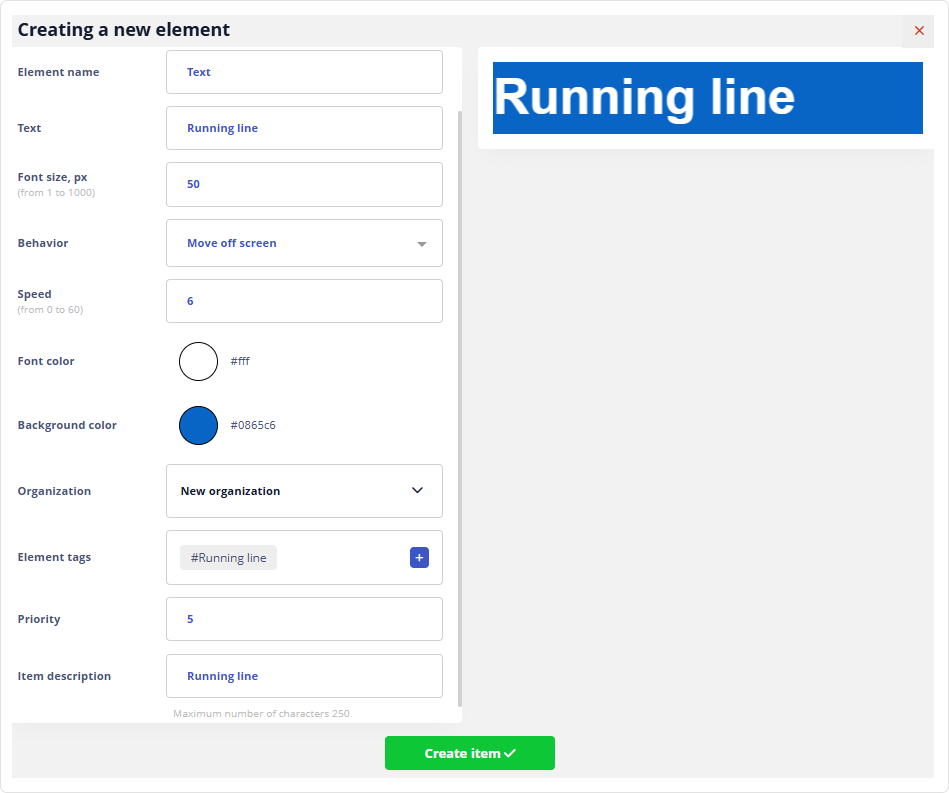Click the Move off screen behavior text
949x793 pixels.
point(232,243)
